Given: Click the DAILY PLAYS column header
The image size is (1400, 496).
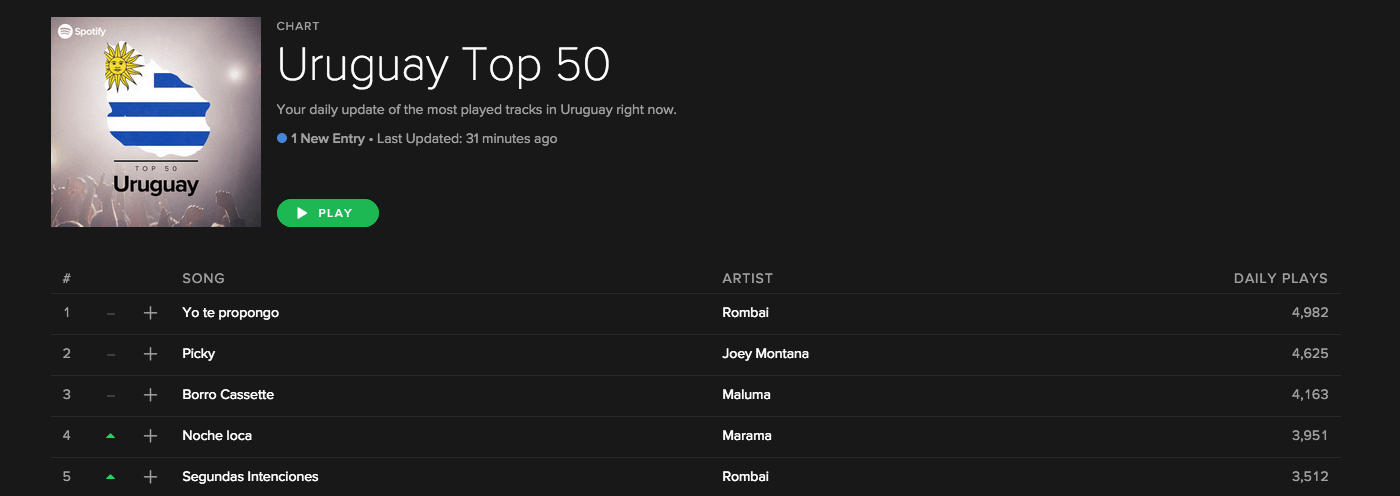Looking at the screenshot, I should pos(1280,278).
